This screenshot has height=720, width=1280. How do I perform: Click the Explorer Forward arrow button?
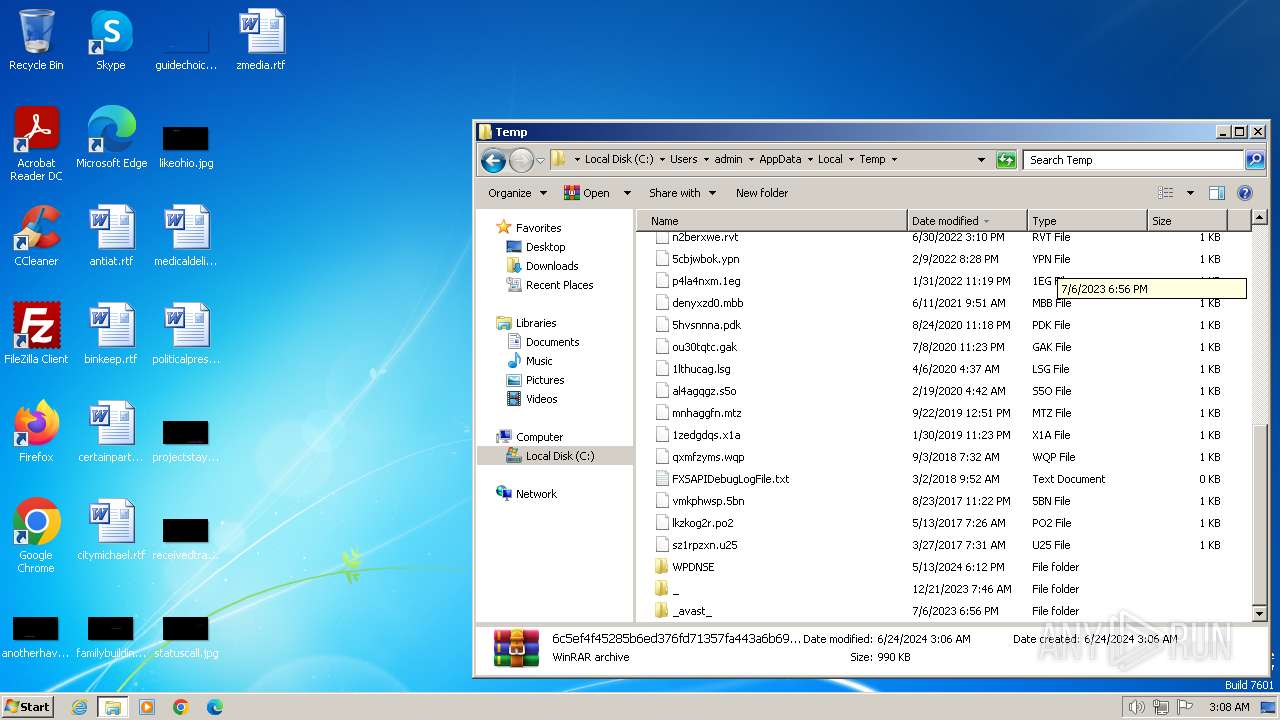click(521, 160)
